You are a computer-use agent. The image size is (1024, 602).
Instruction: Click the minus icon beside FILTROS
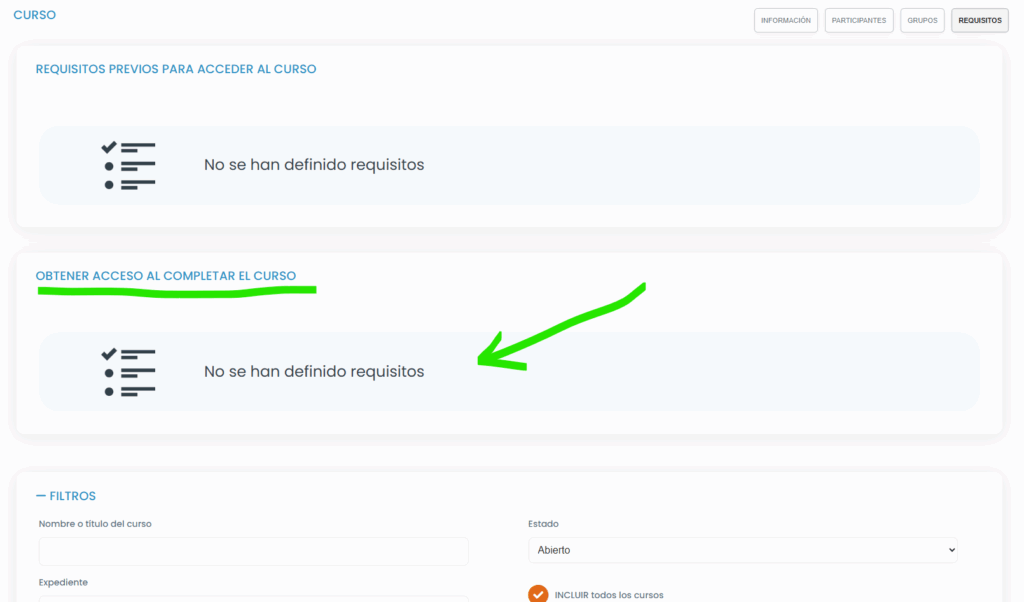coord(41,496)
